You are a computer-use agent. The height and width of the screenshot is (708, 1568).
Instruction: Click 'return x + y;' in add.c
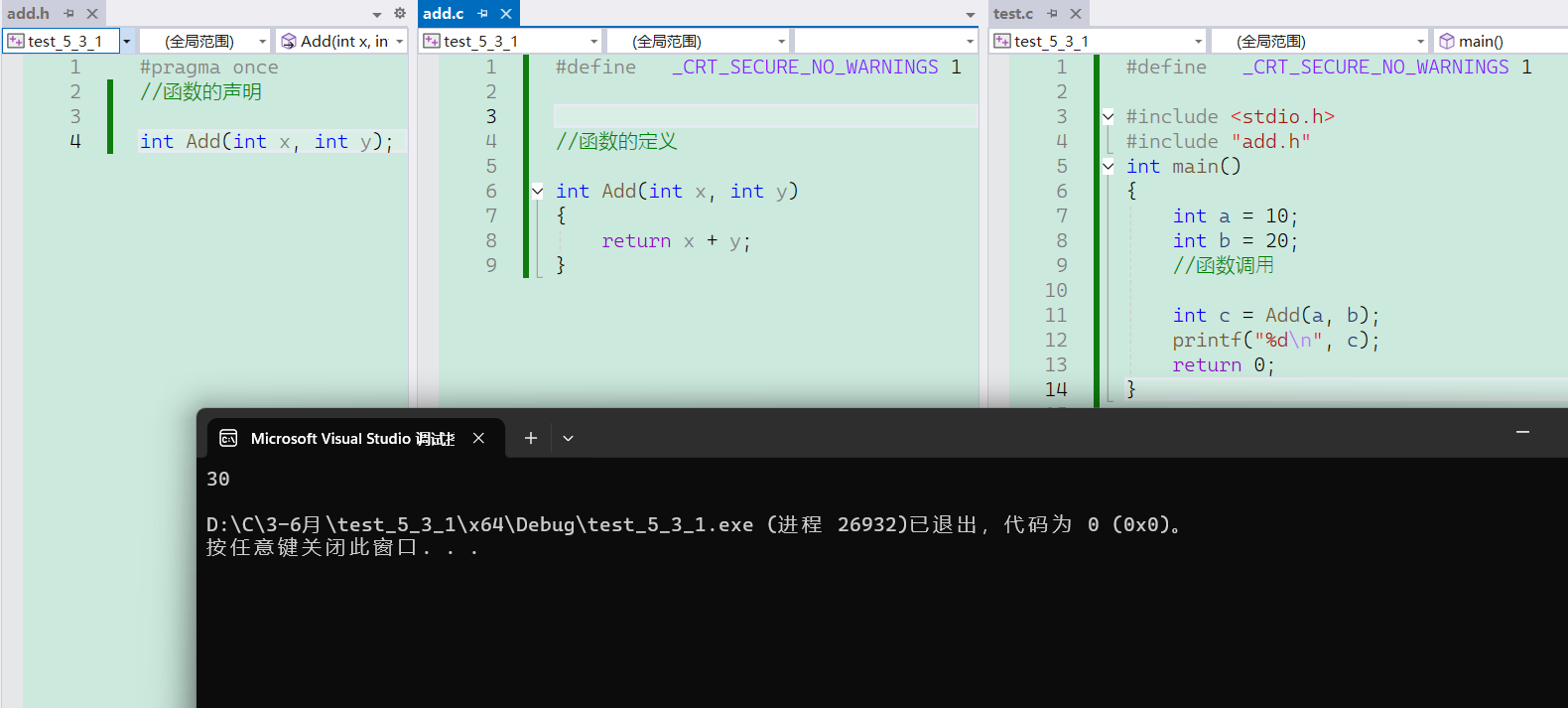point(676,241)
